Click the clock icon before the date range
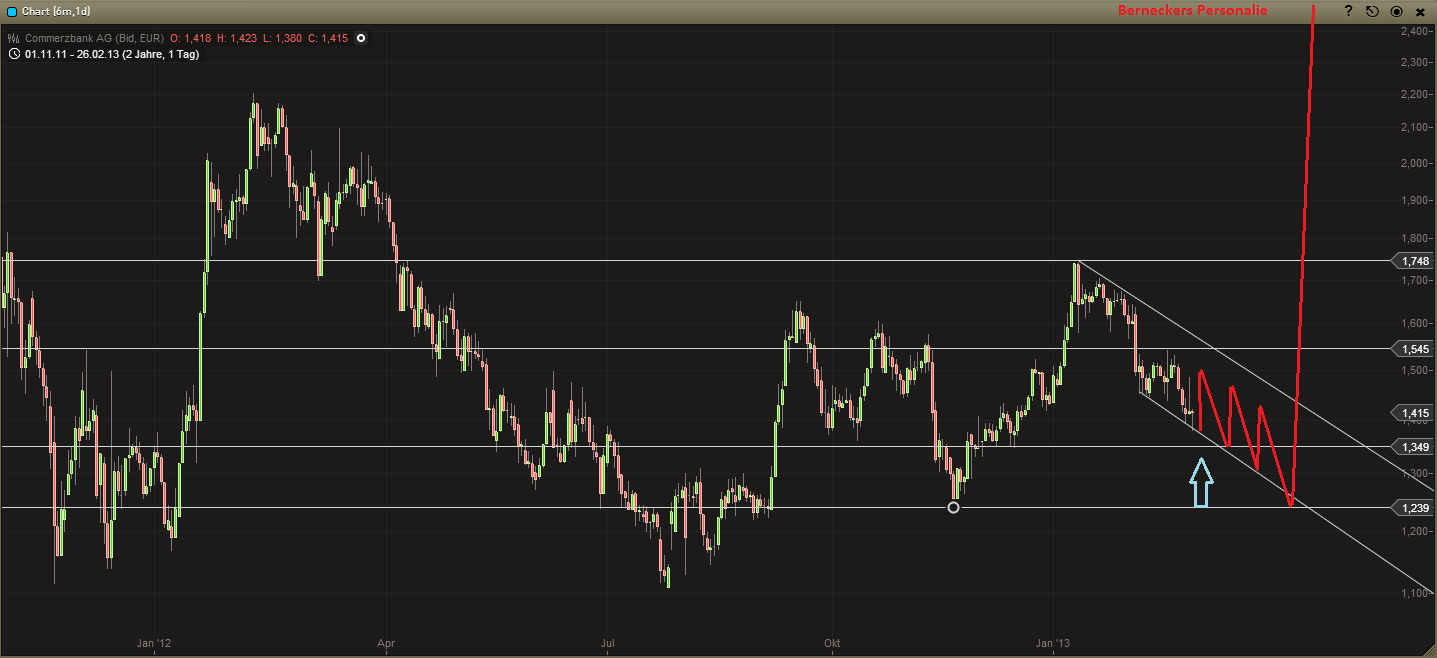Screen dimensions: 1437x658 point(13,54)
